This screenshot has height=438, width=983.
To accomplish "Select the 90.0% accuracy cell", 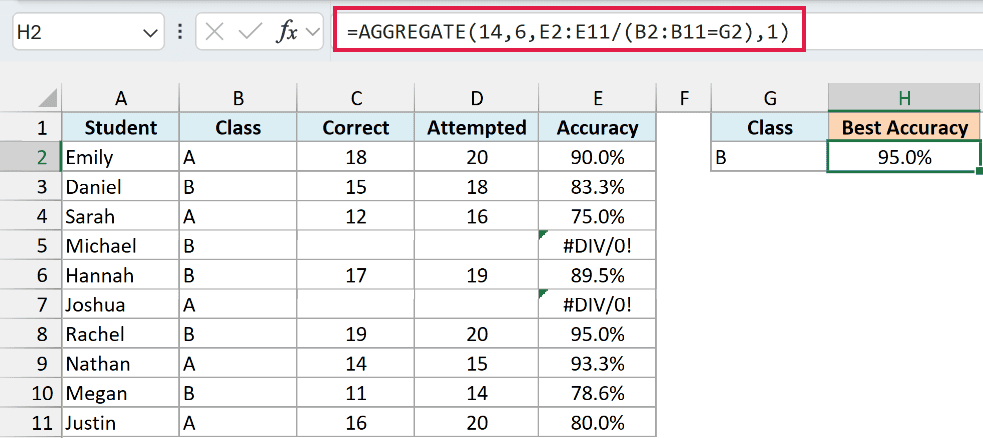I will click(597, 157).
